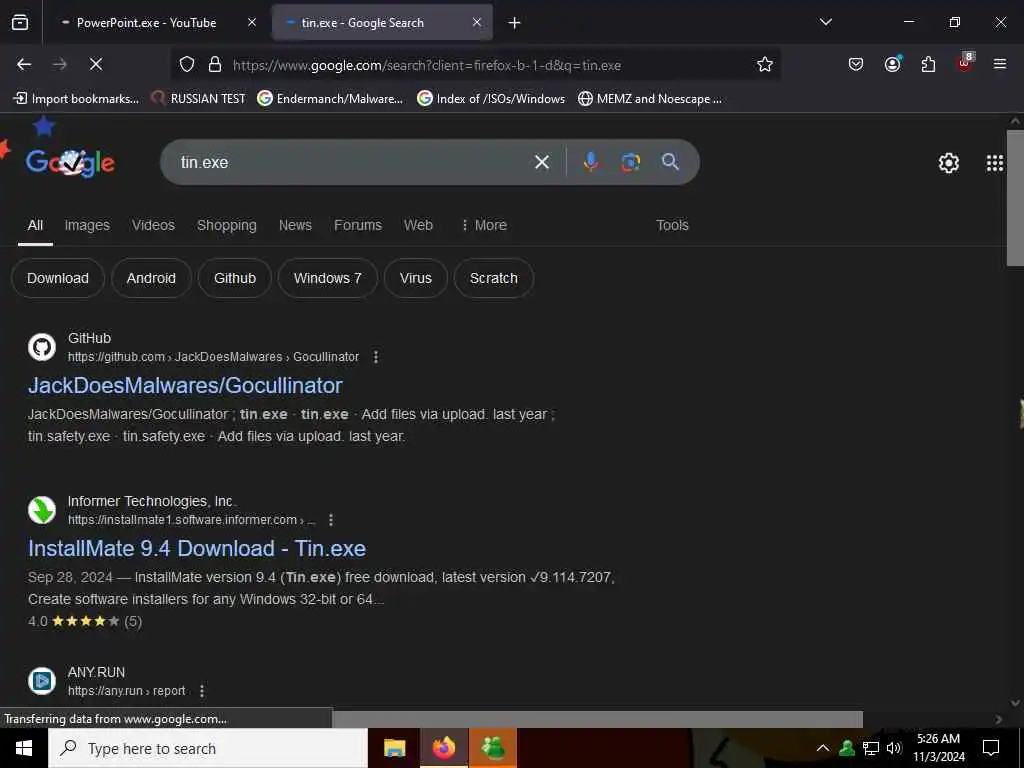View site security lock info

[x=214, y=64]
